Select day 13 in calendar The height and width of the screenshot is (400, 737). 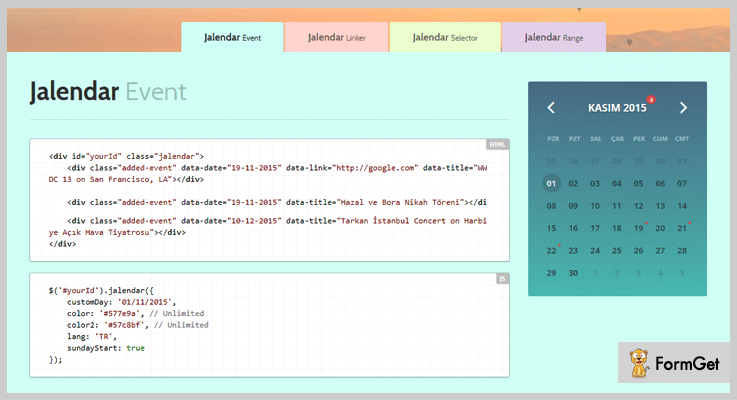(660, 206)
